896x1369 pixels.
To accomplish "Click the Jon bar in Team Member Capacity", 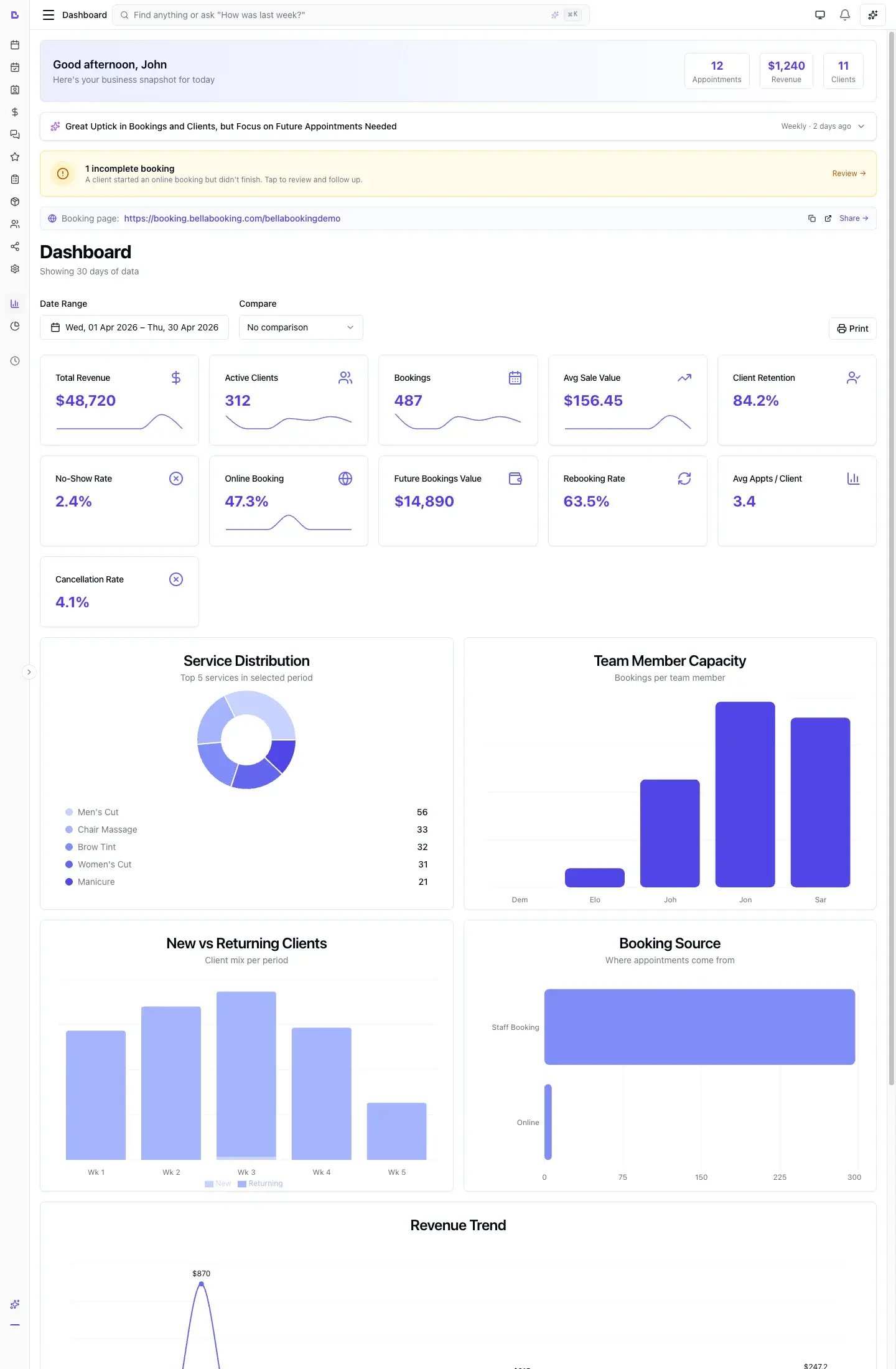I will point(745,794).
